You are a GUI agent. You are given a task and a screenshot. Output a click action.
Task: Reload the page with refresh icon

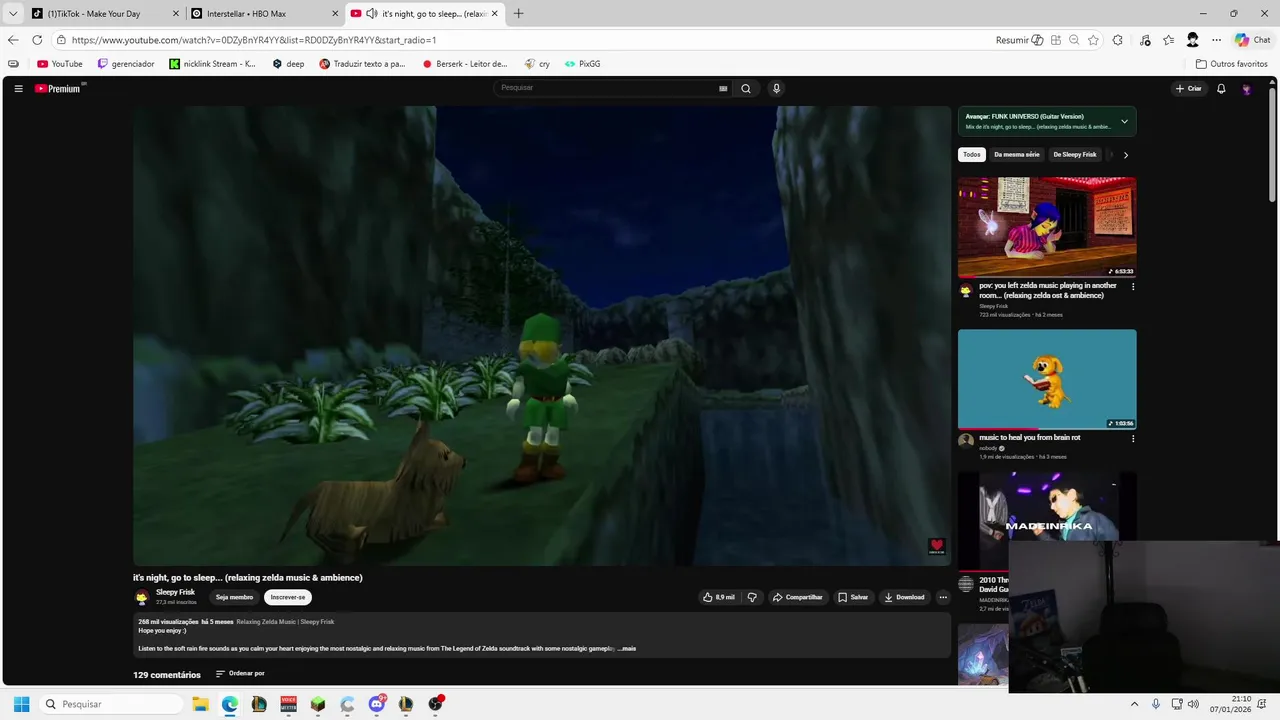point(37,40)
